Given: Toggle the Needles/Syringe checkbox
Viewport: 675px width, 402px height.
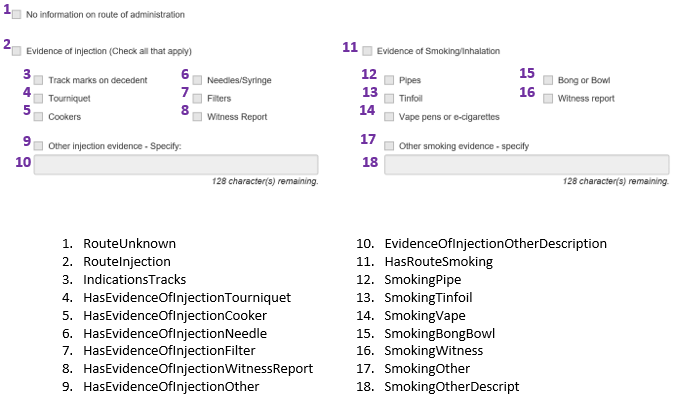Looking at the screenshot, I should click(197, 80).
